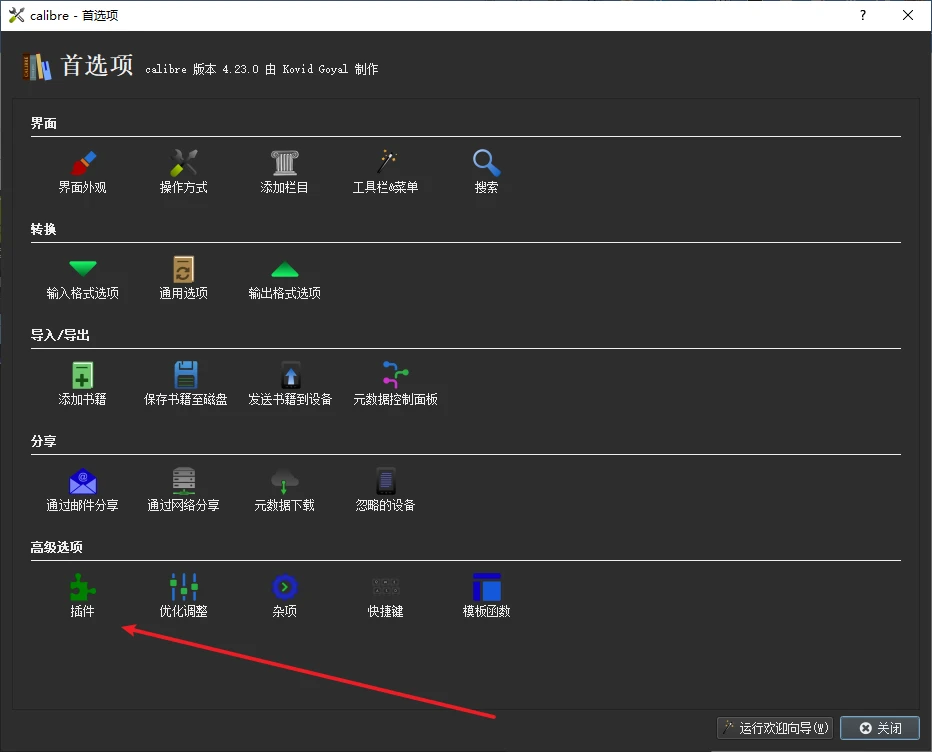
Task: Open 发送书籍到设备 settings
Action: pos(290,384)
